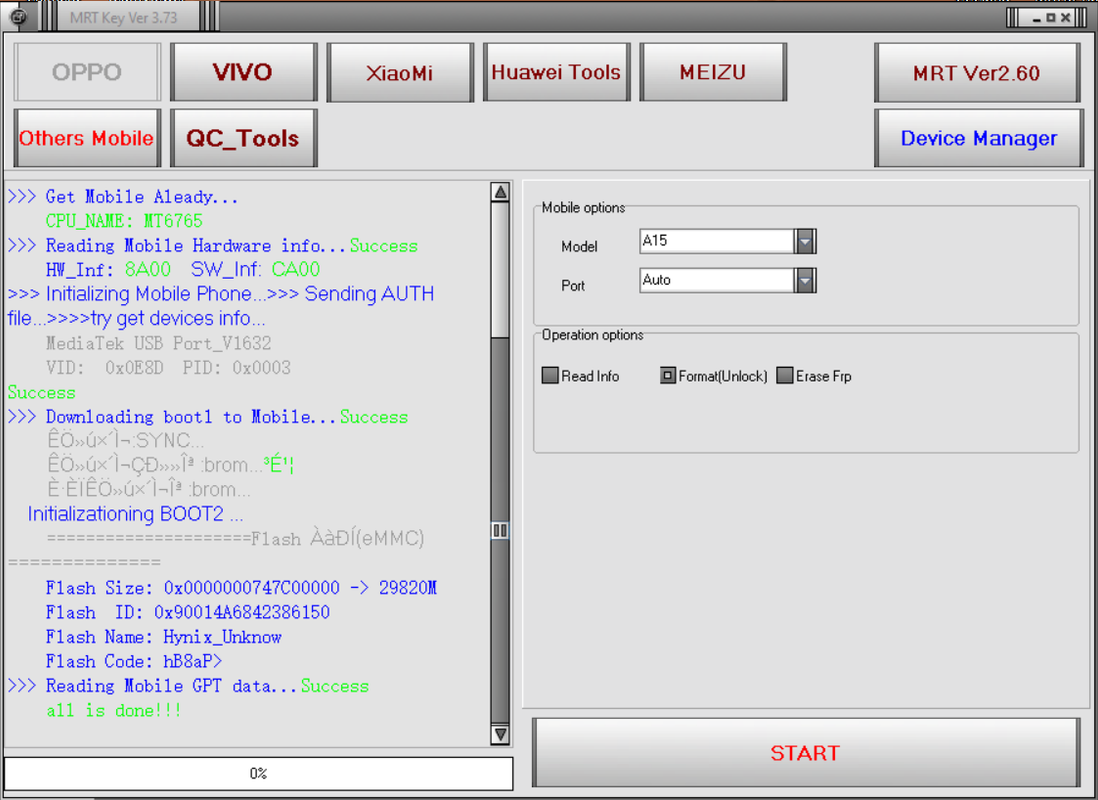Viewport: 1098px width, 800px height.
Task: Click the Reading Mobile GPT data line
Action: click(188, 686)
